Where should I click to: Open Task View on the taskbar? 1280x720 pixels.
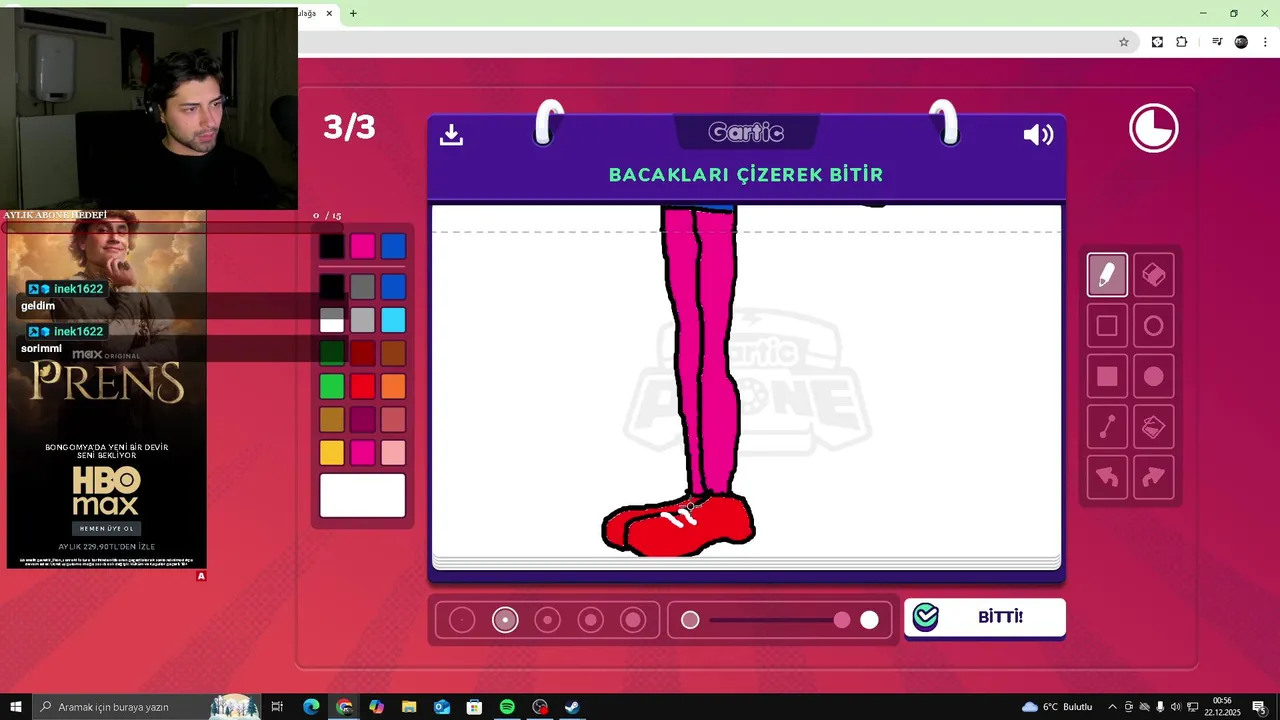click(x=277, y=707)
